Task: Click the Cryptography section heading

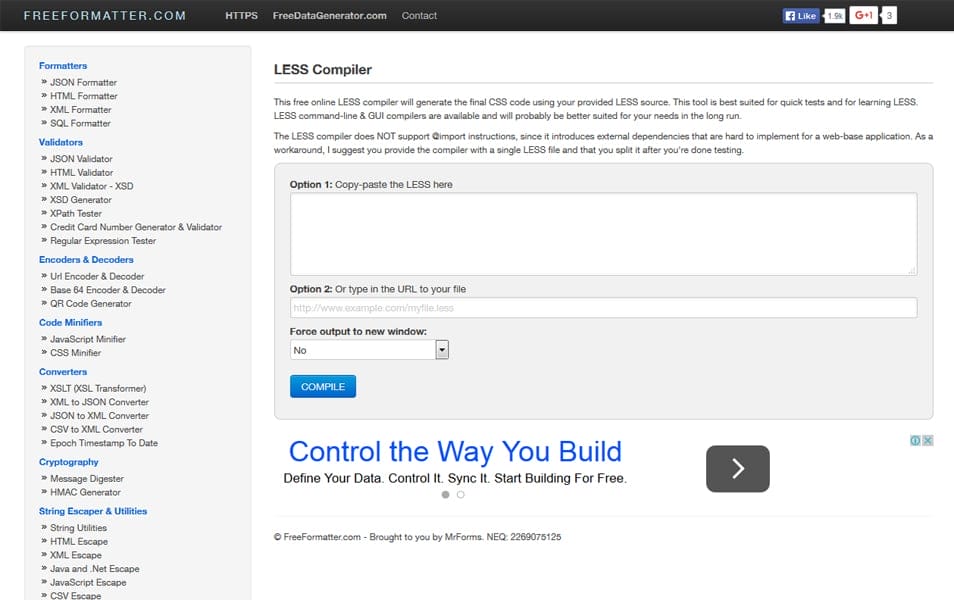Action: click(69, 462)
